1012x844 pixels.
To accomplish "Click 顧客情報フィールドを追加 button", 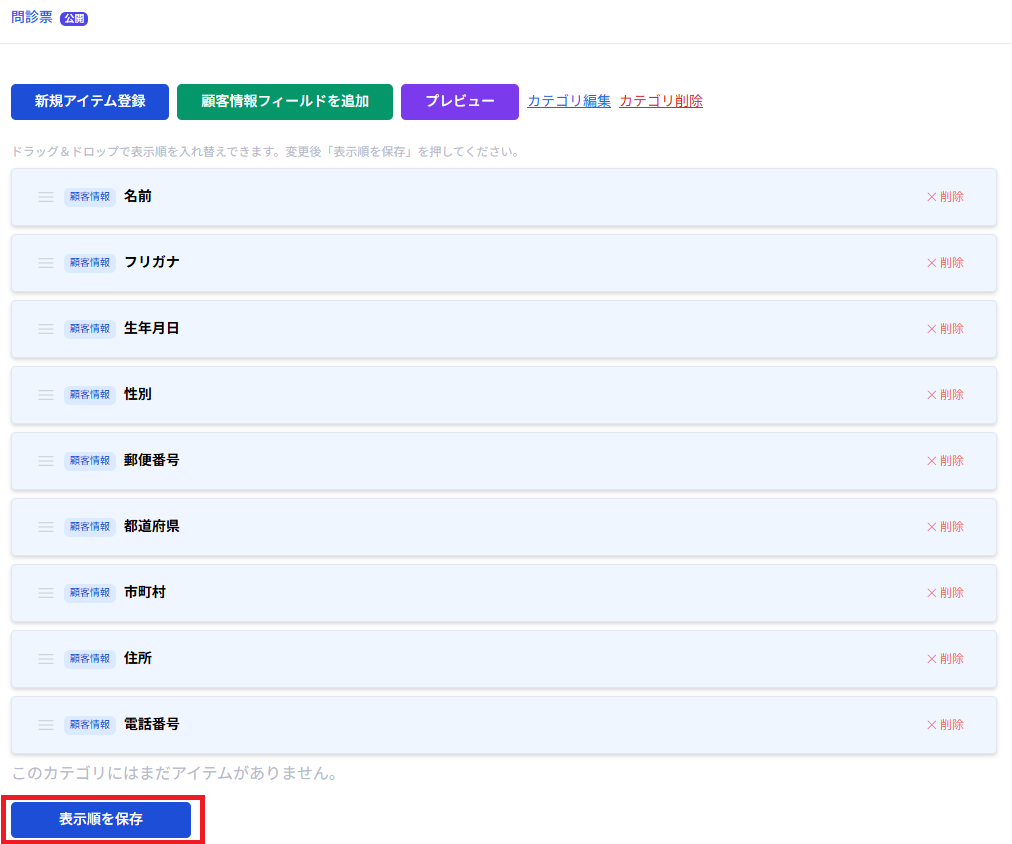I will pos(285,102).
